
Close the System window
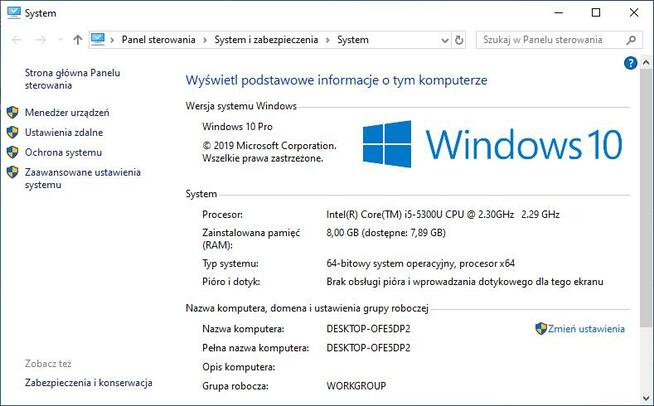click(x=634, y=13)
